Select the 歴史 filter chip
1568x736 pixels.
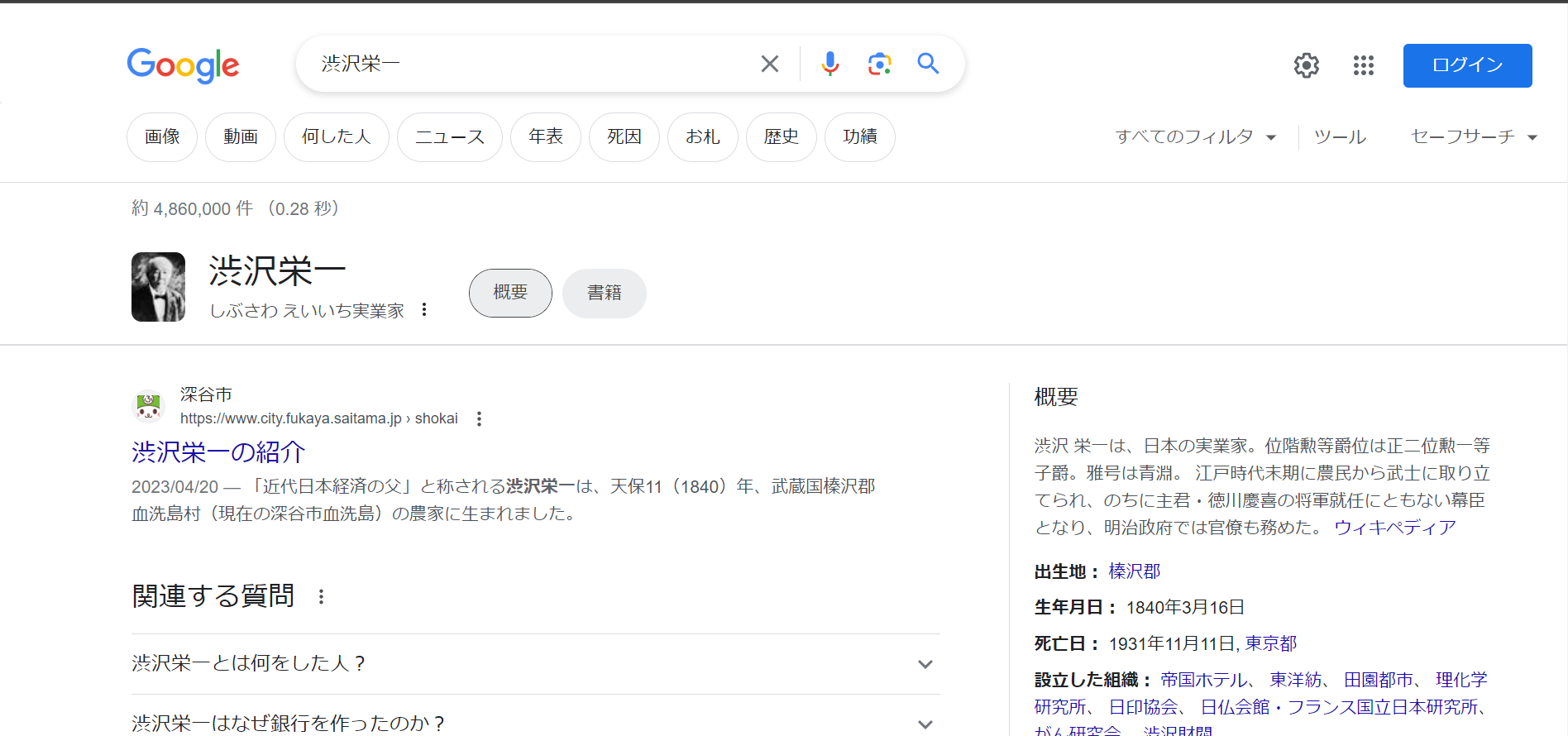point(782,137)
